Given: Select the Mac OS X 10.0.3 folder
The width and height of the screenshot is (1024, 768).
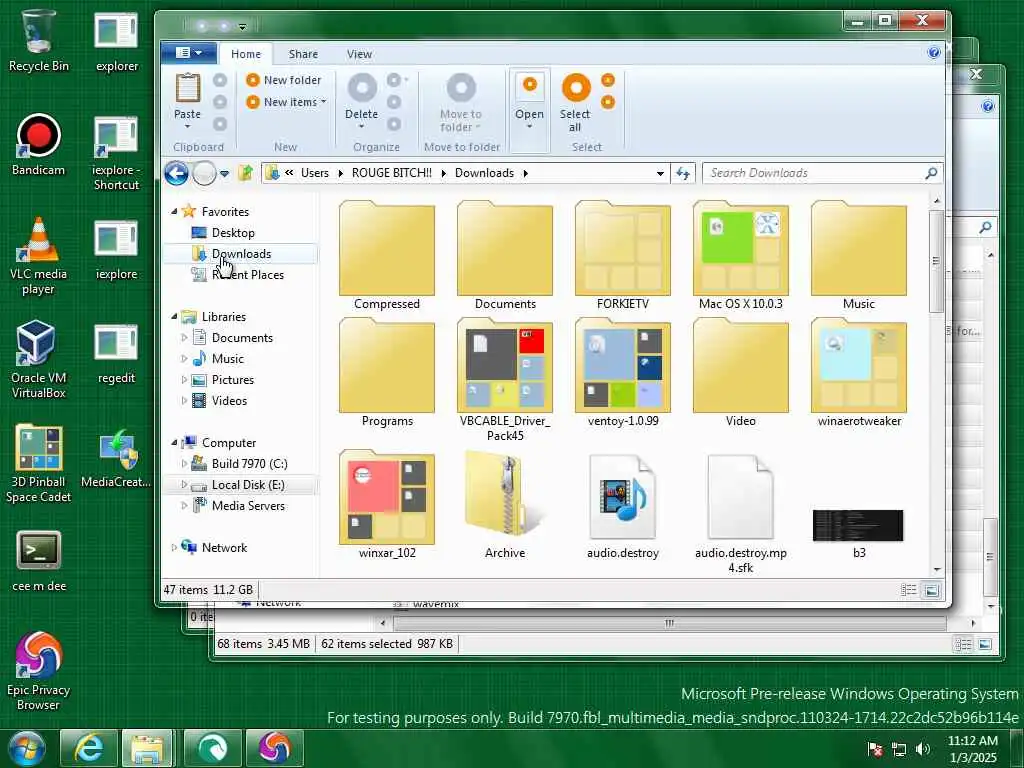Looking at the screenshot, I should pos(741,256).
